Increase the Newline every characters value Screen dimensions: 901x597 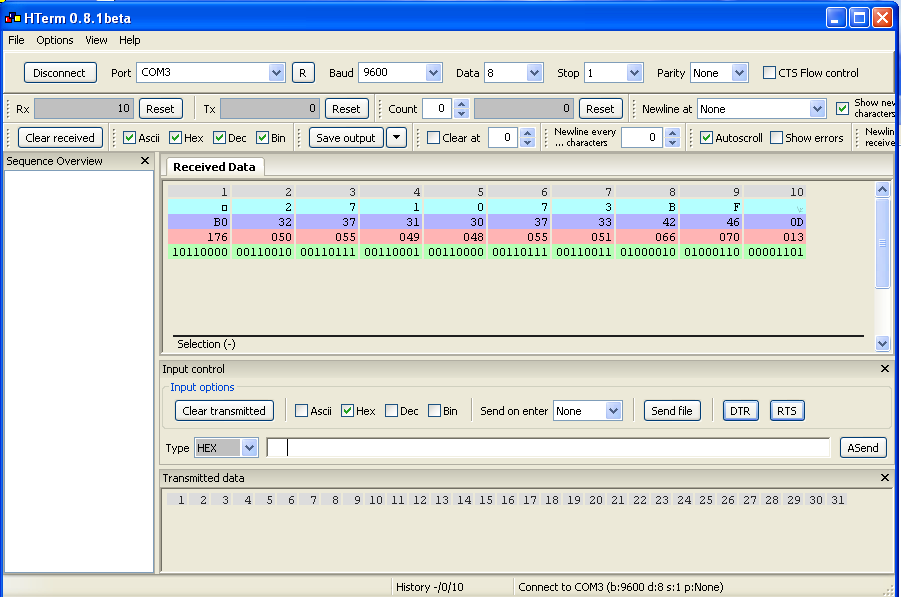click(672, 133)
